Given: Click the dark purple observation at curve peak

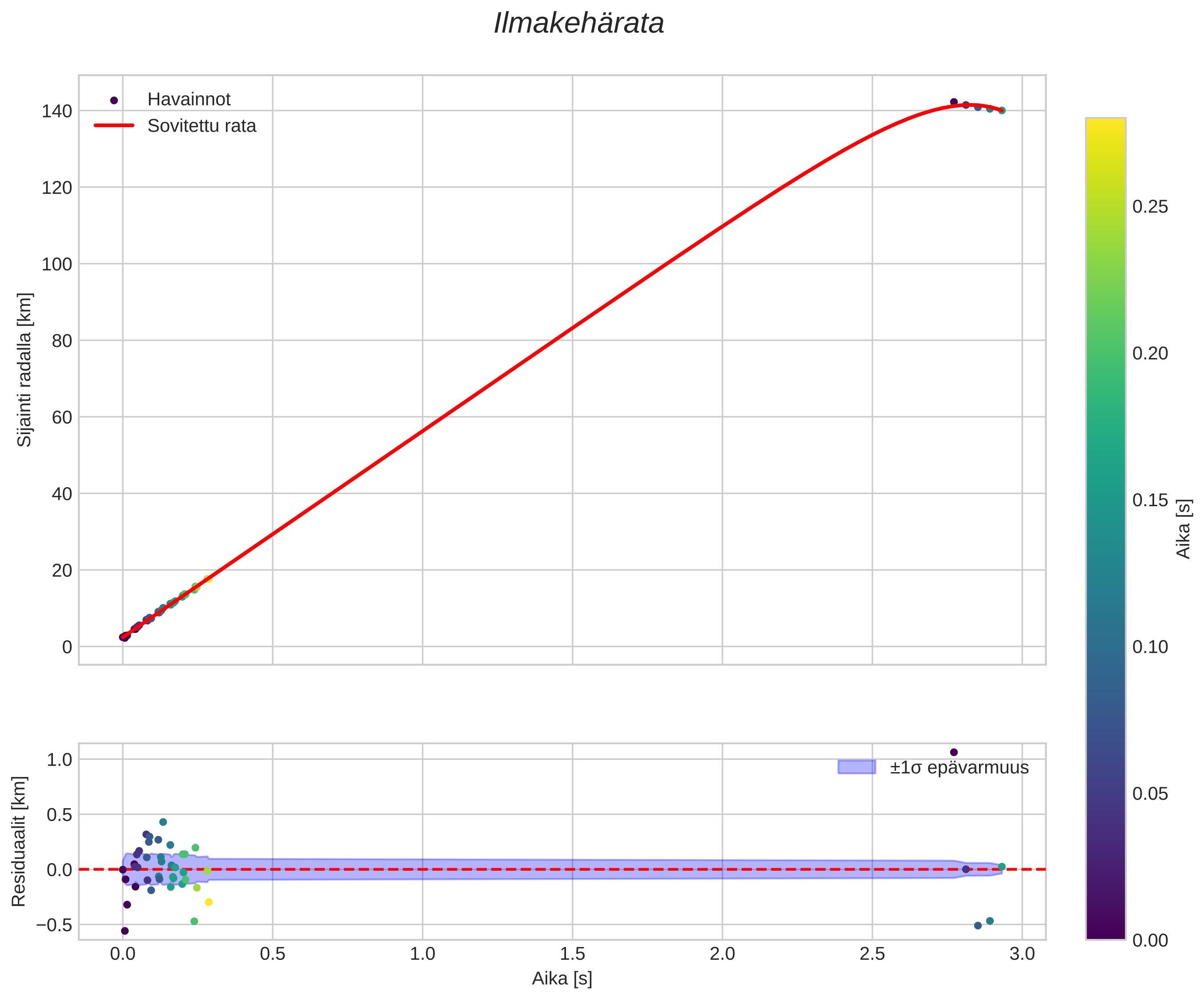Looking at the screenshot, I should pyautogui.click(x=954, y=102).
